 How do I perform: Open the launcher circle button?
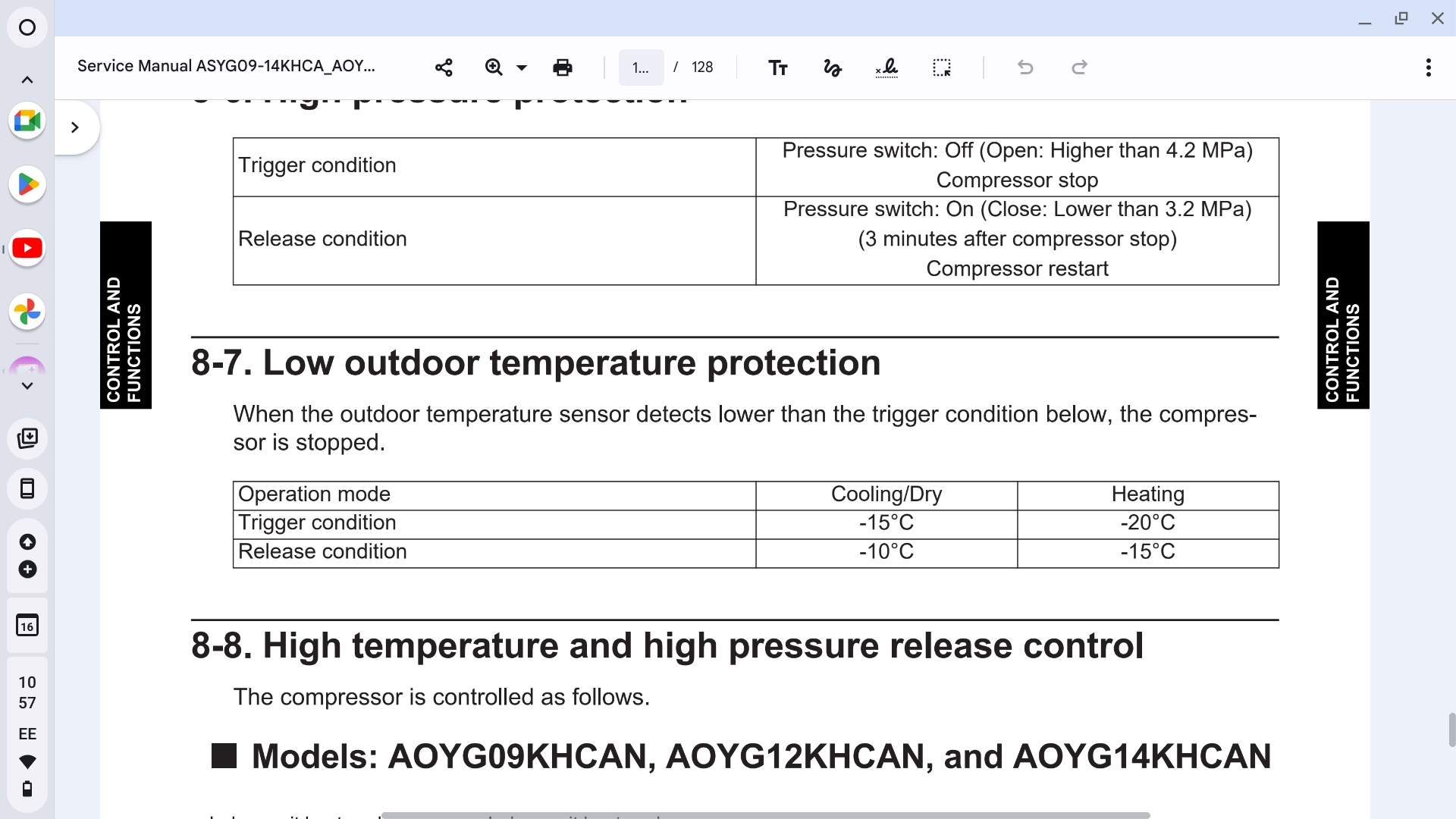click(27, 27)
